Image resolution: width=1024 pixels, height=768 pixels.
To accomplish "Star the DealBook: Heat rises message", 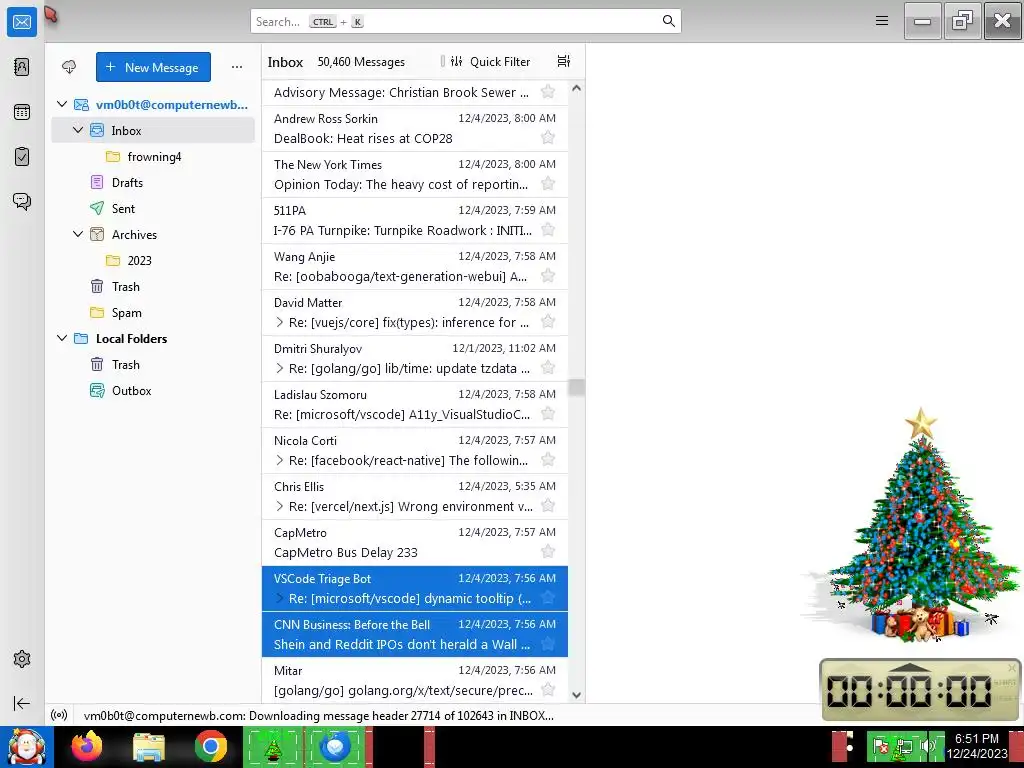I will (548, 138).
